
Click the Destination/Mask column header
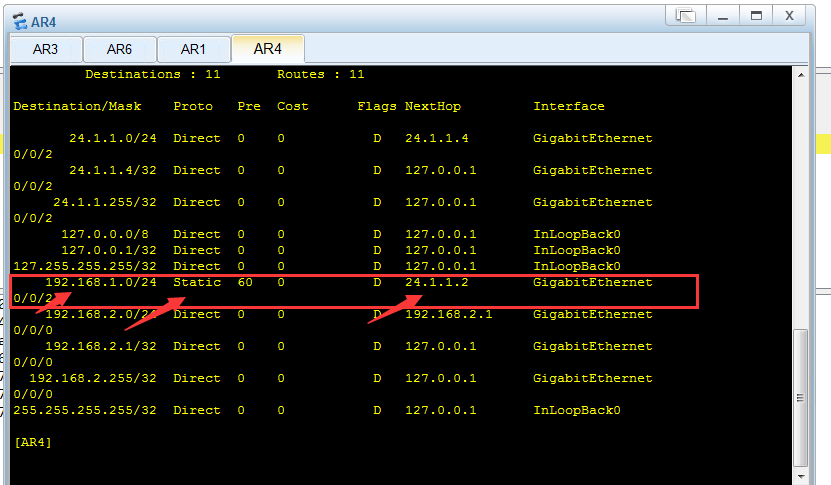tap(77, 106)
